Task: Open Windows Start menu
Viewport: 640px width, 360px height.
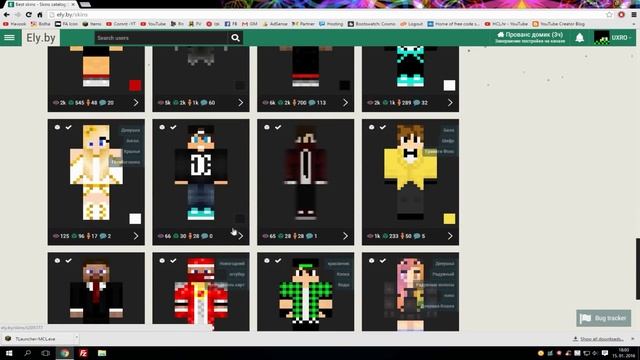Action: [9, 353]
